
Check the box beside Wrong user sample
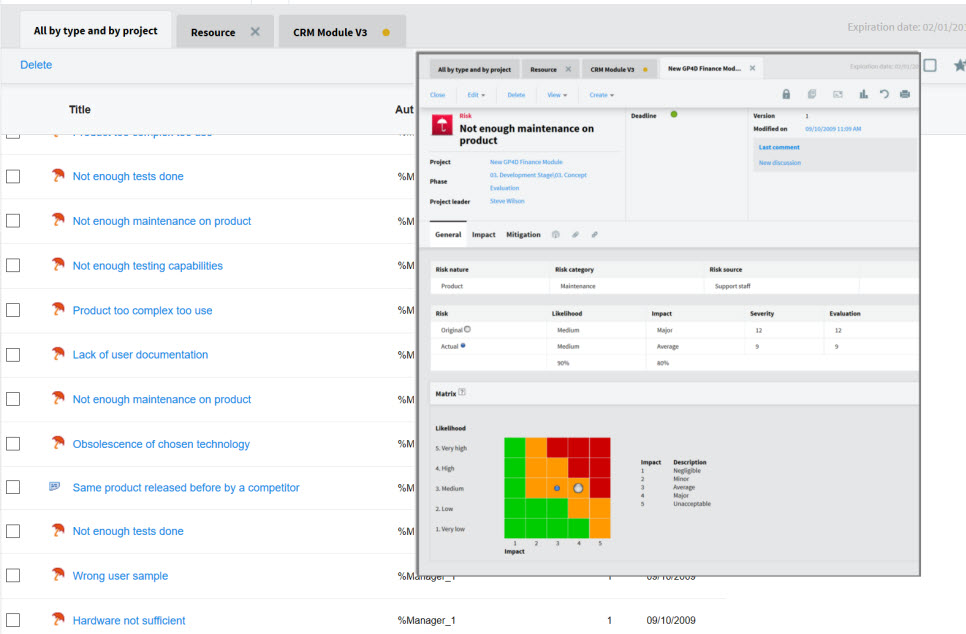13,575
